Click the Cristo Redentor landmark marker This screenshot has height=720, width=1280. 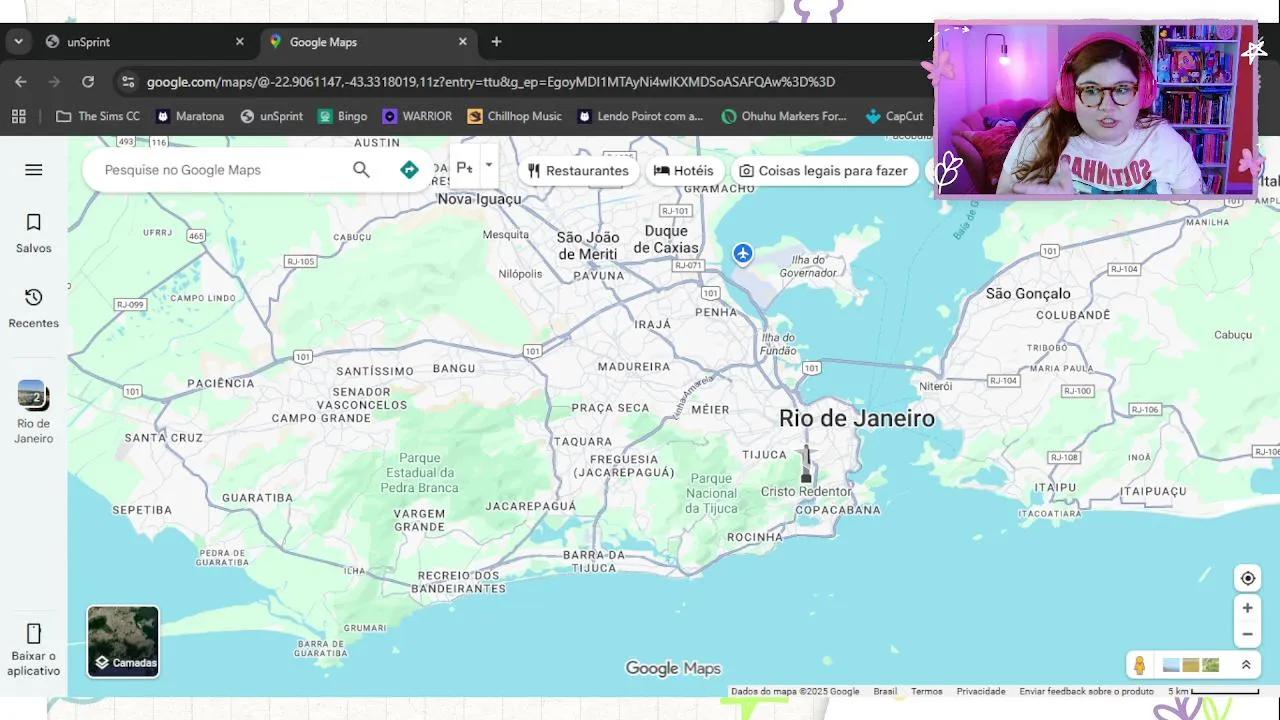point(806,466)
